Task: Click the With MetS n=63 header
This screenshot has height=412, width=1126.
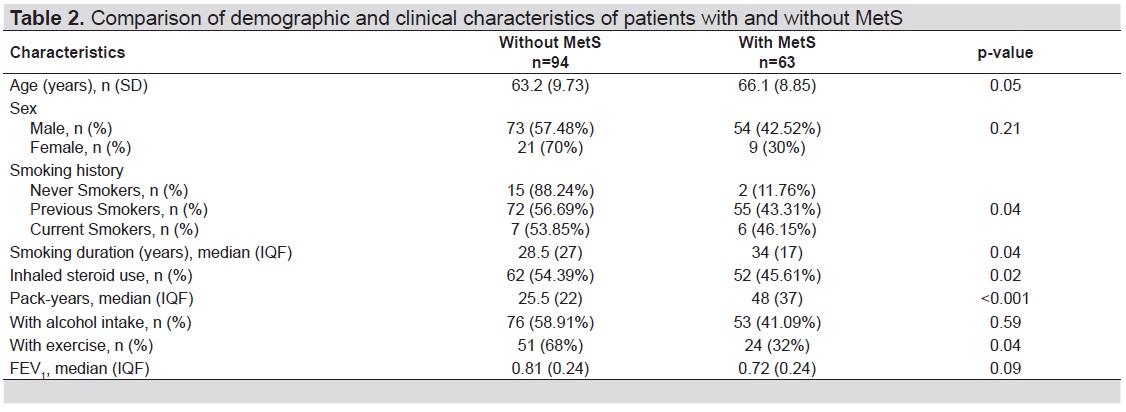Action: (x=776, y=52)
